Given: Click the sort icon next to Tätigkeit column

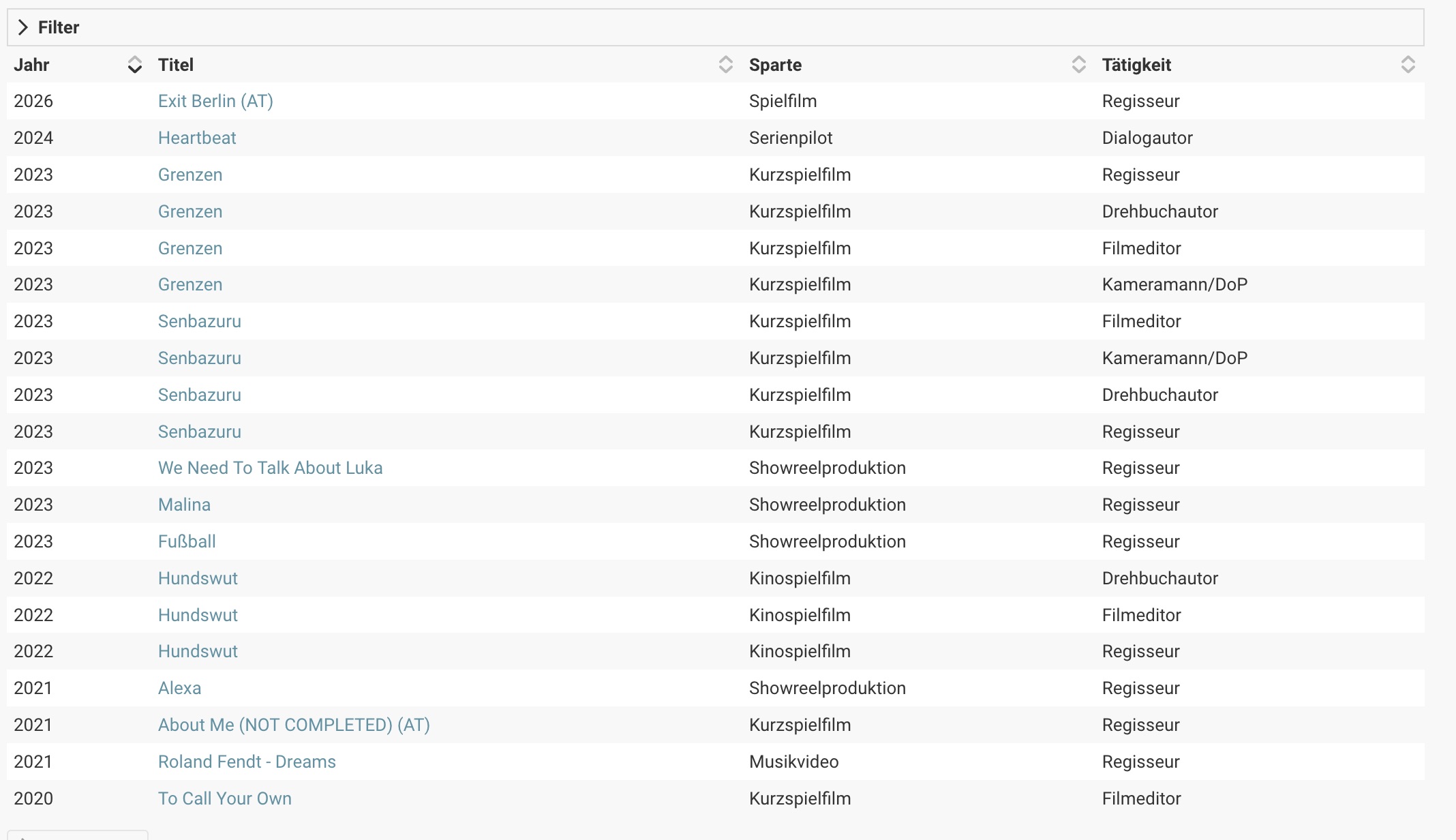Looking at the screenshot, I should (x=1409, y=65).
